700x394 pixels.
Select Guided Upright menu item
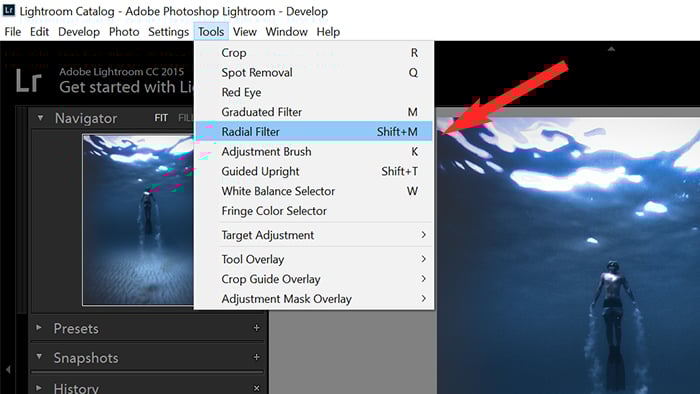314,171
